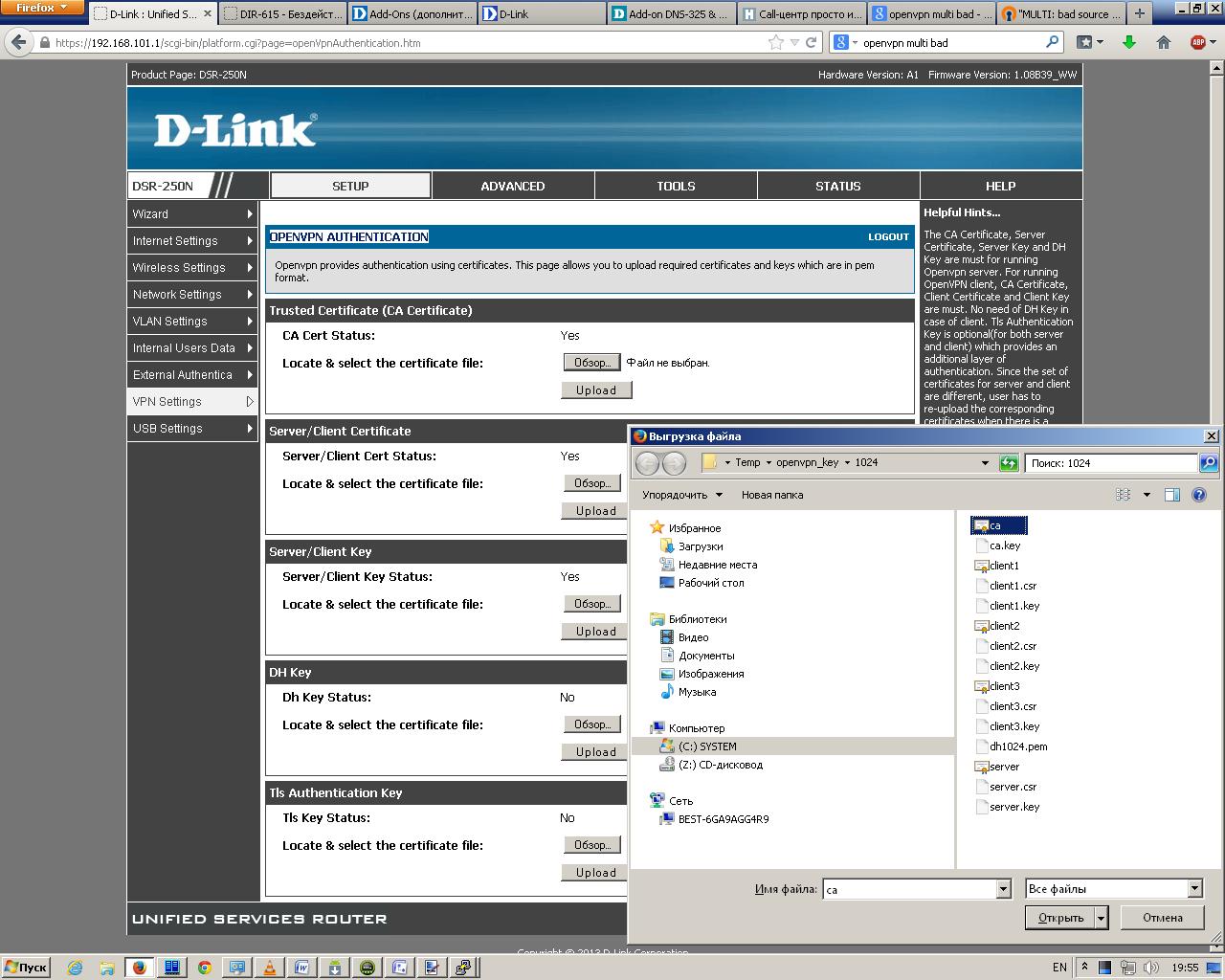Refresh the folder in the file dialog
Image resolution: width=1225 pixels, height=980 pixels.
point(1009,463)
